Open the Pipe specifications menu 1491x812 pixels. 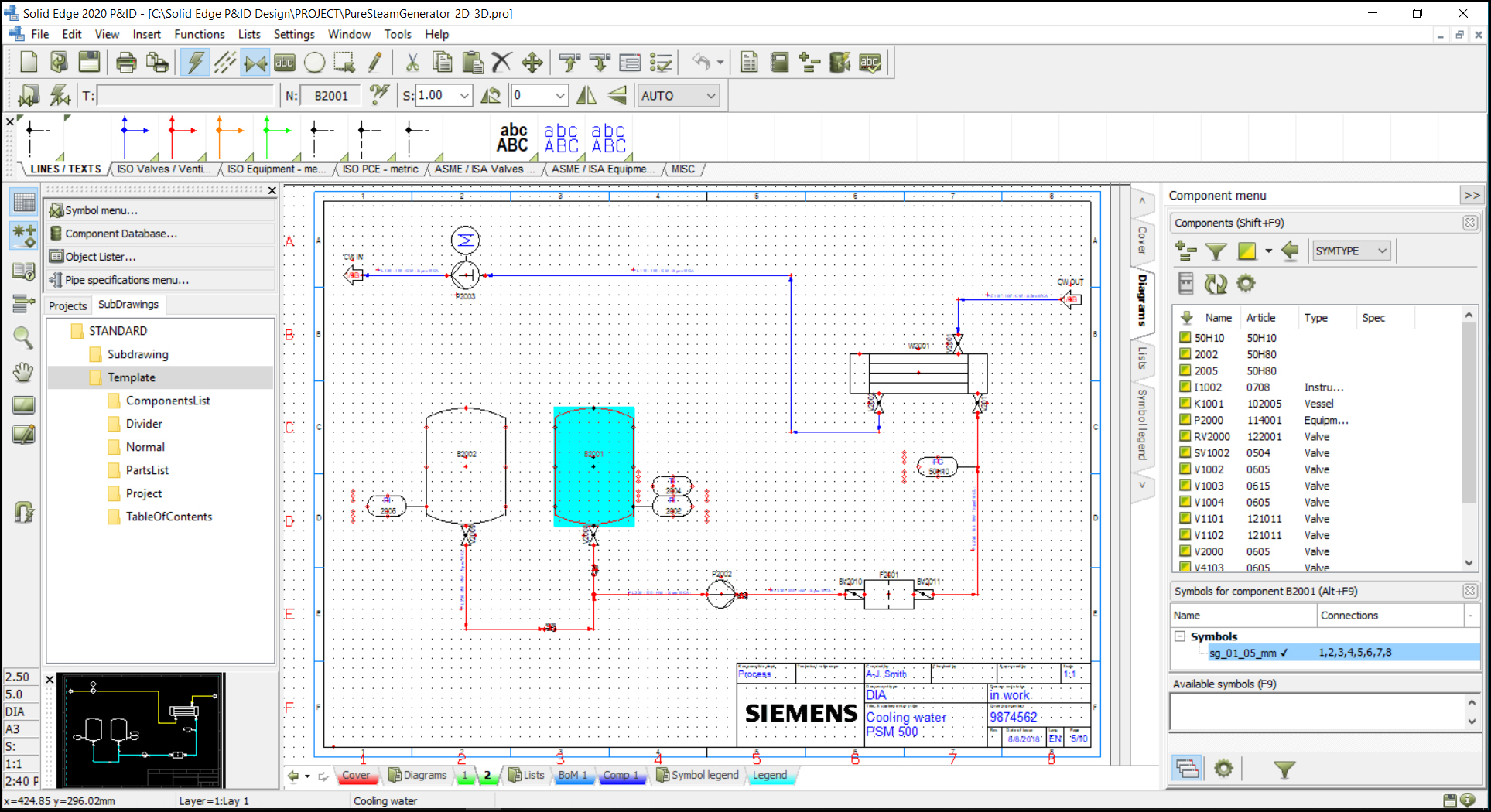click(126, 280)
